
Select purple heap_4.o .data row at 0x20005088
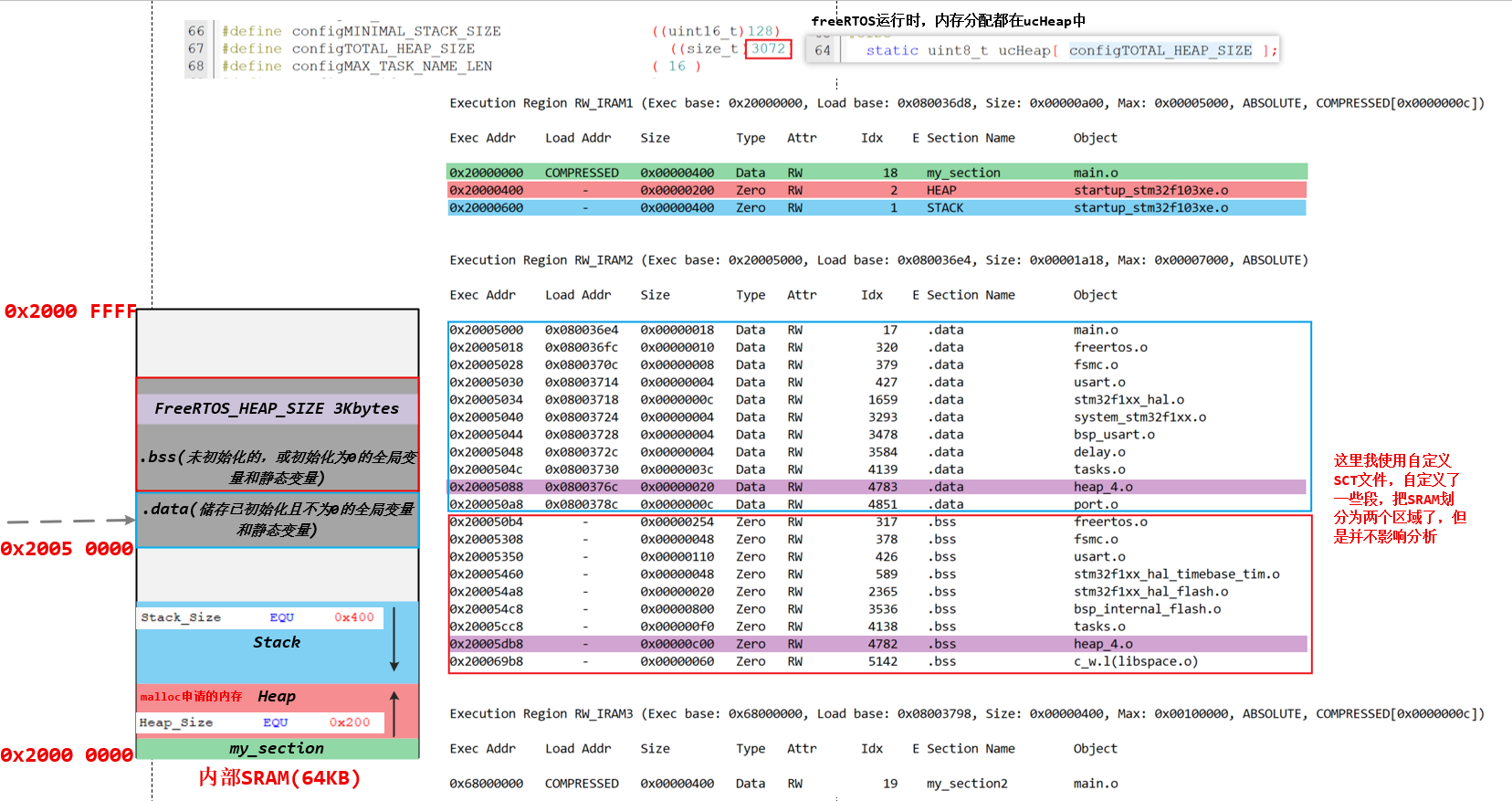(x=877, y=487)
